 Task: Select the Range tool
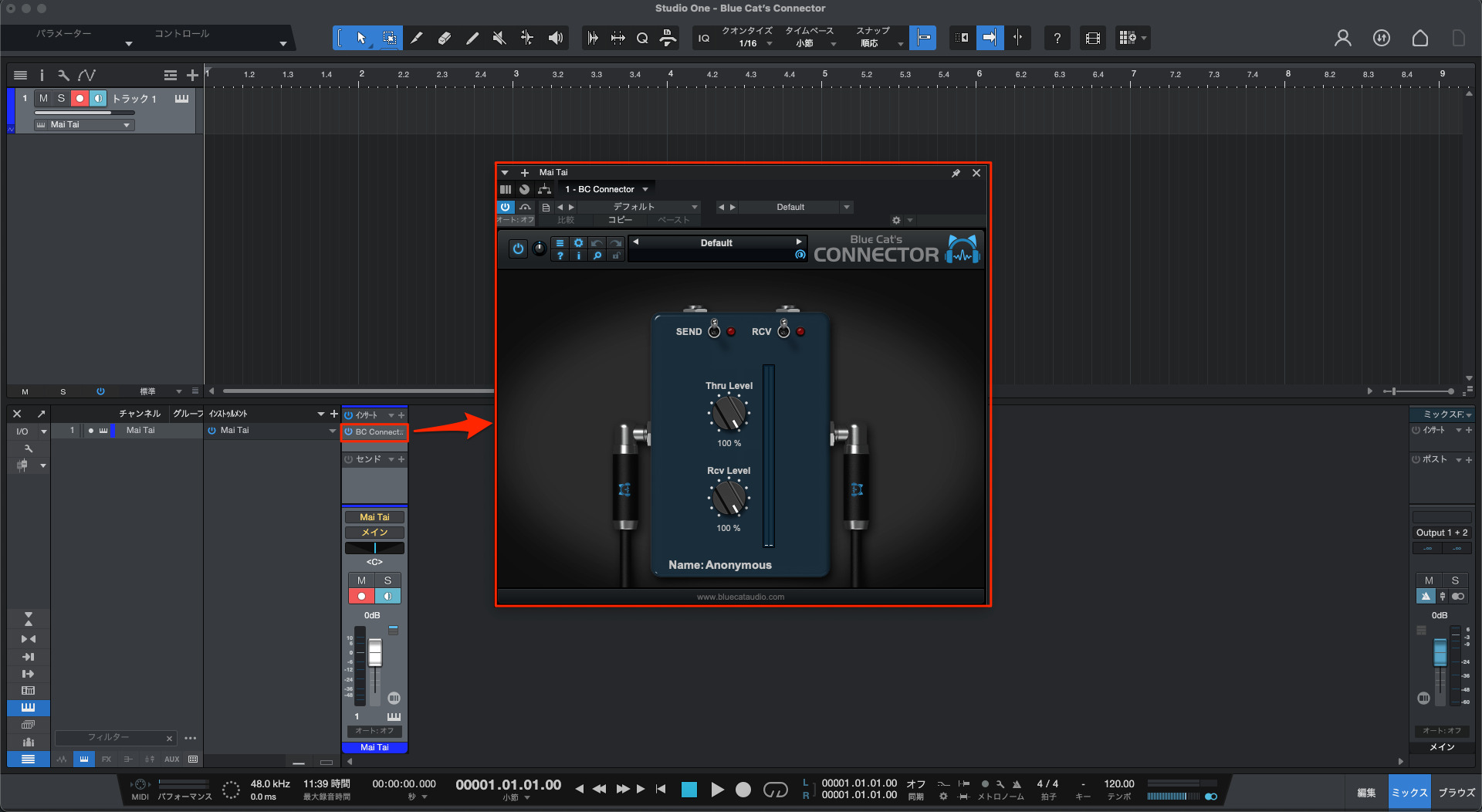pyautogui.click(x=390, y=38)
